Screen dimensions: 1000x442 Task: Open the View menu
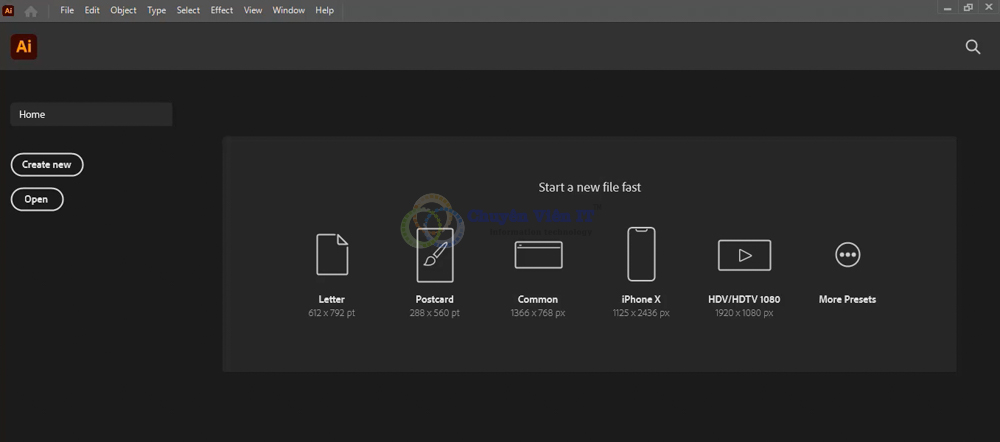coord(253,10)
